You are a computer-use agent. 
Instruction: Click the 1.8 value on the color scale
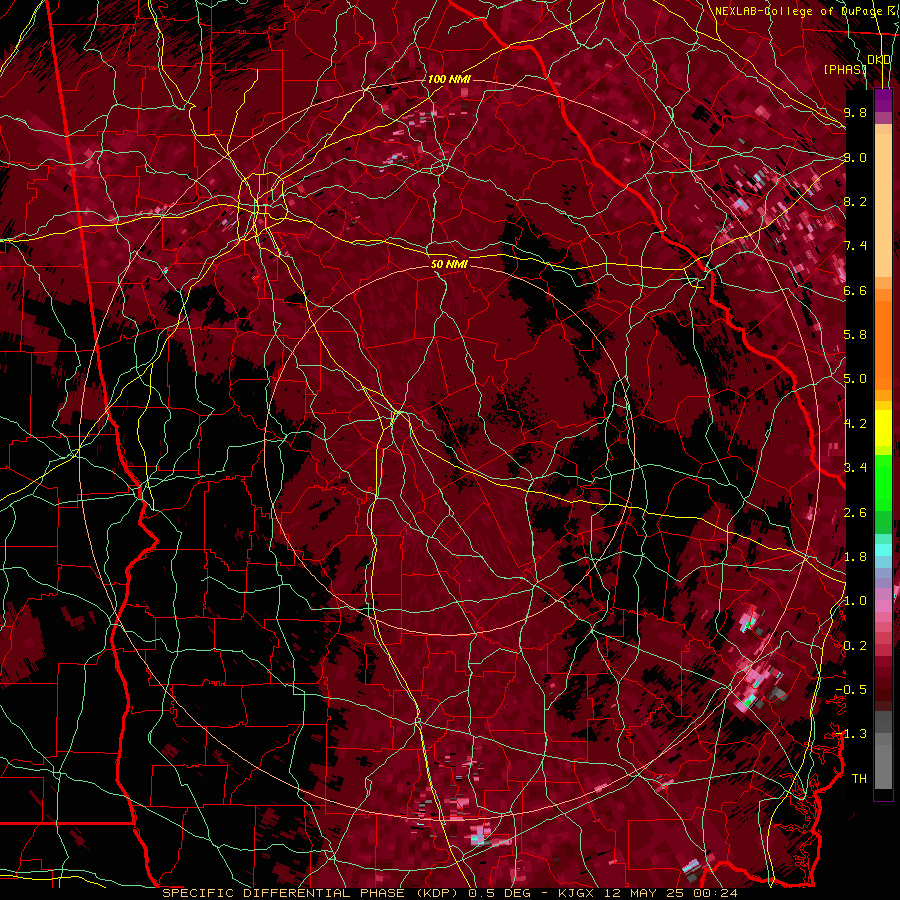coord(855,557)
